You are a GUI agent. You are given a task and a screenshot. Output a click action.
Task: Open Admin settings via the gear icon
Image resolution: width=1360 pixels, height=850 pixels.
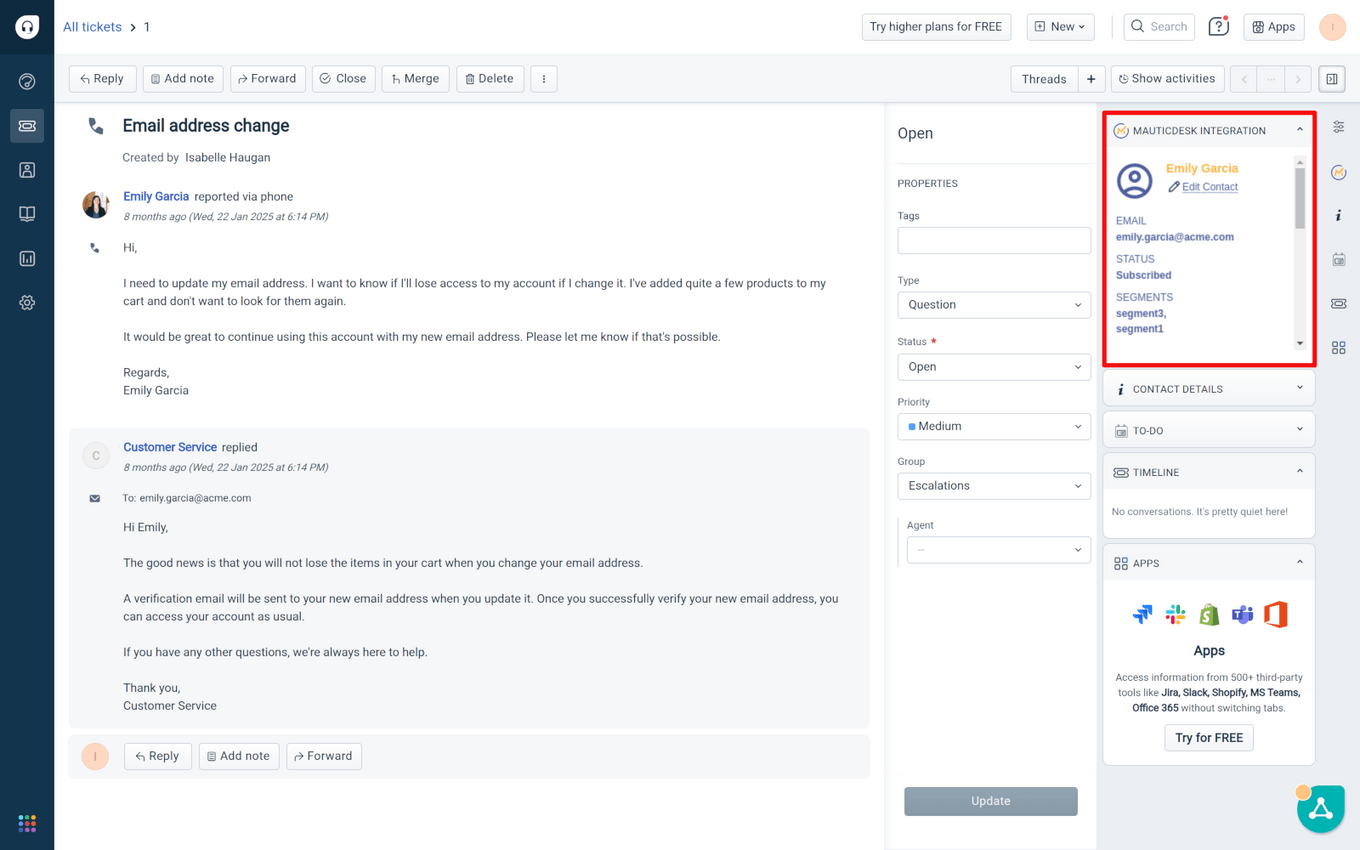(27, 302)
